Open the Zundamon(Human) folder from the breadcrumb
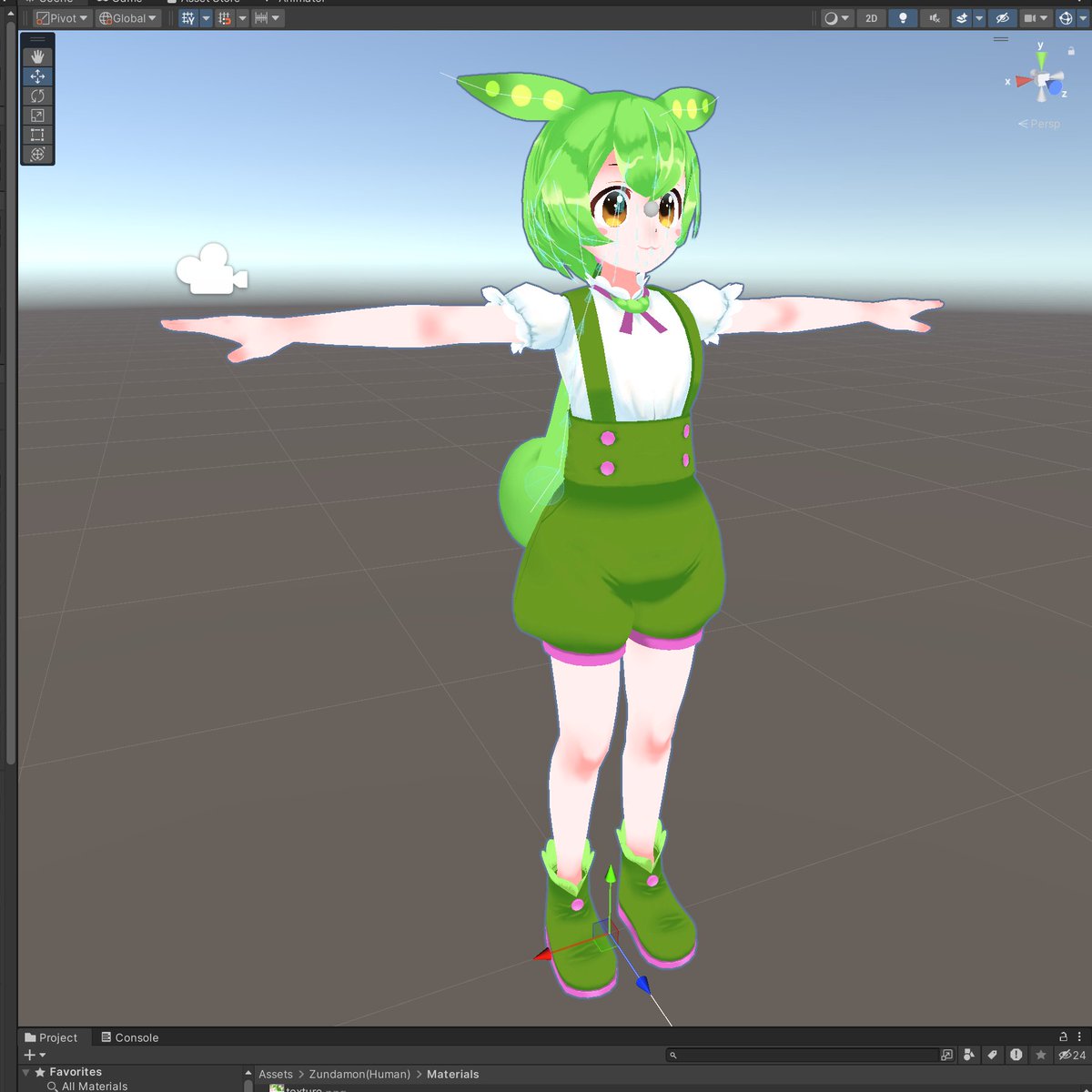 [359, 1074]
